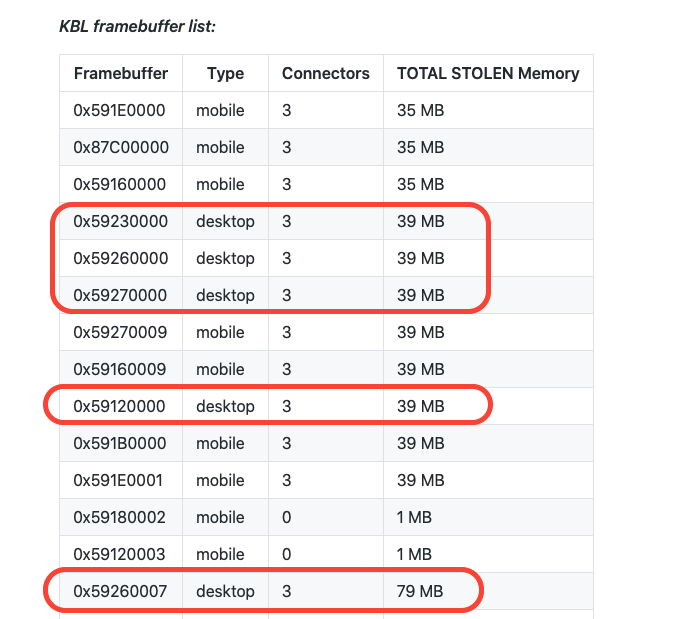Click framebuffer cell 0x591B0000
This screenshot has width=700, height=619.
click(x=119, y=443)
